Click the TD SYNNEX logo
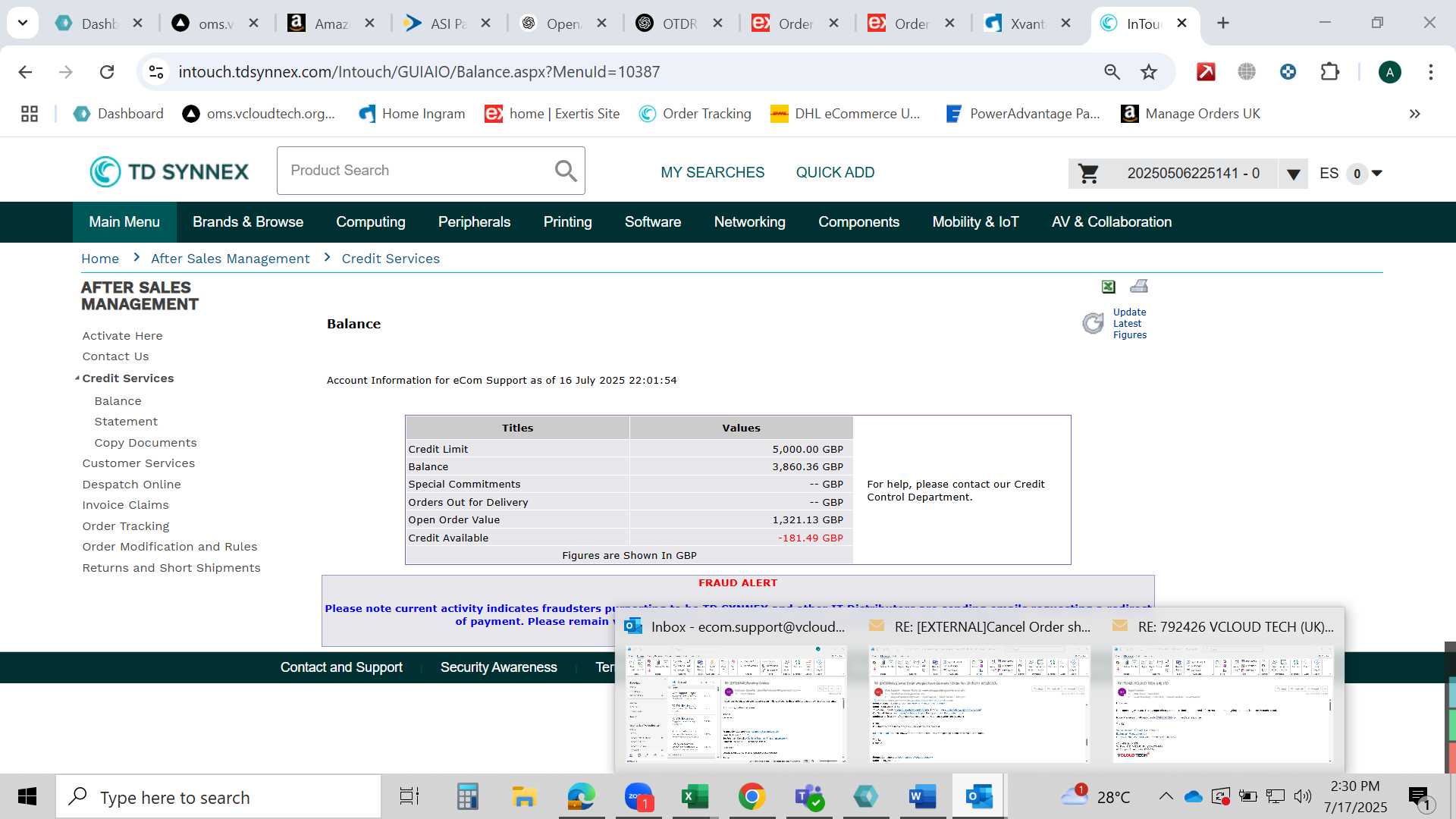Screen dimensions: 1456x819 pos(169,171)
